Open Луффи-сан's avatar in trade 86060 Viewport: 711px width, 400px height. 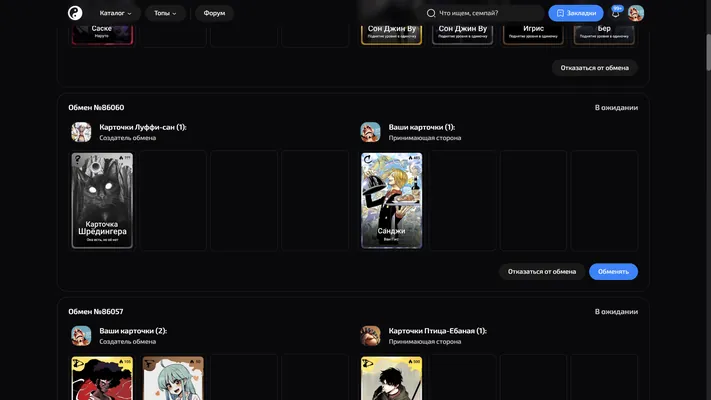81,132
